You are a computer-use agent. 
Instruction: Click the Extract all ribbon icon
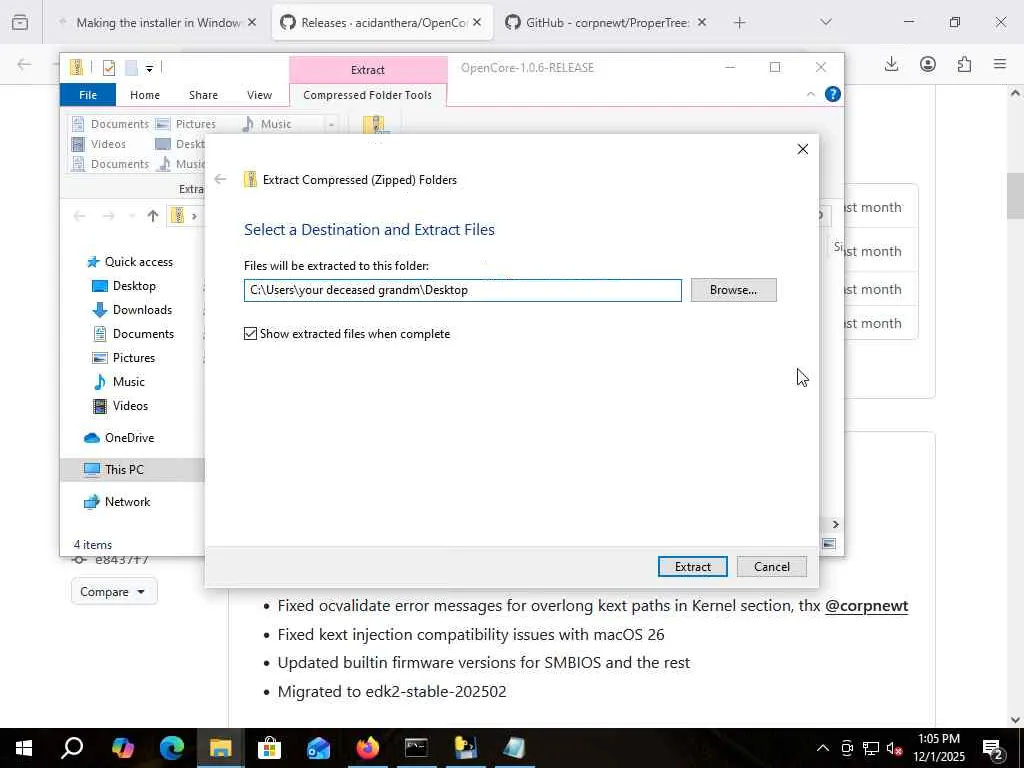[374, 124]
